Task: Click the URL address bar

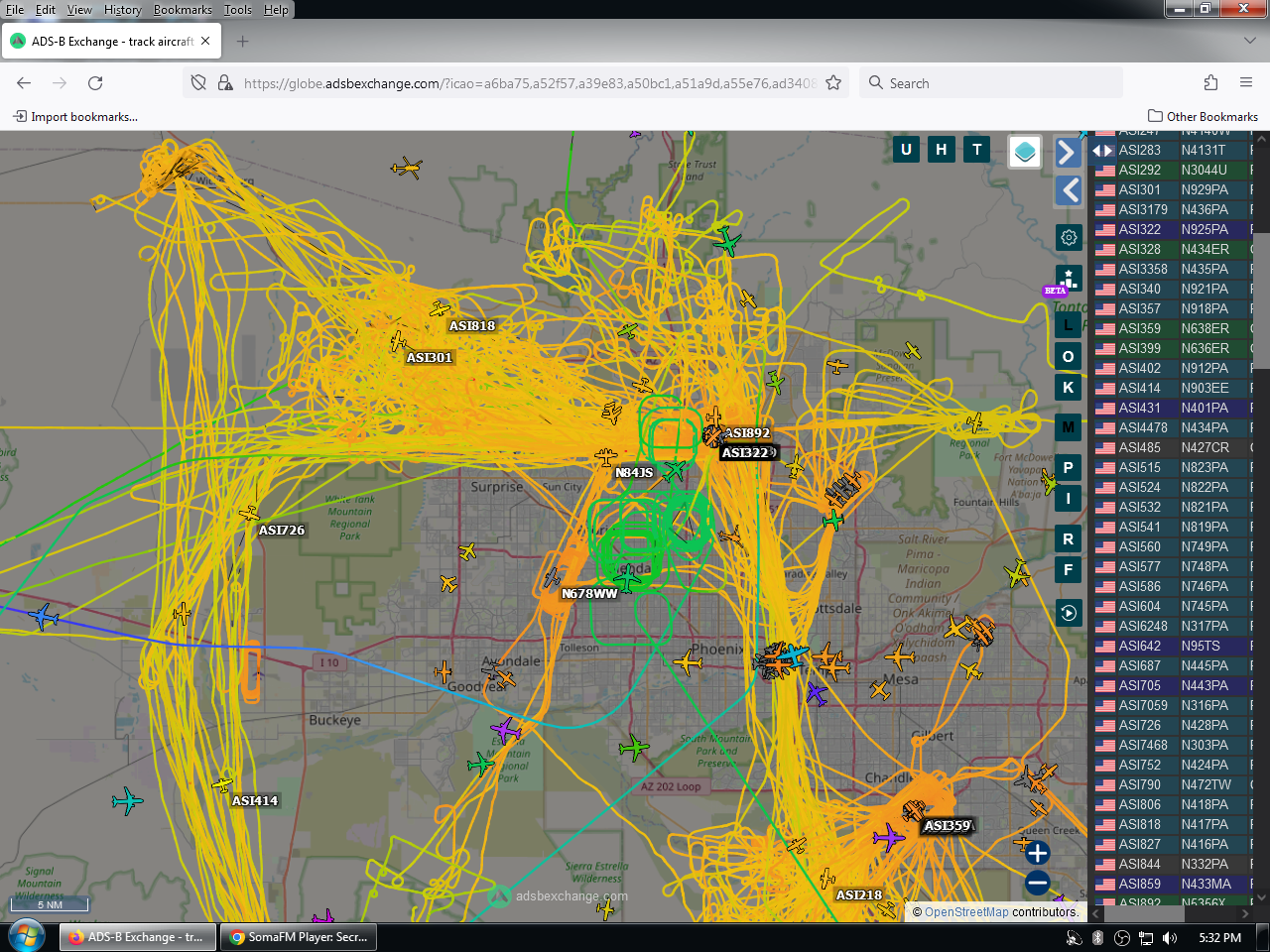Action: pos(529,83)
